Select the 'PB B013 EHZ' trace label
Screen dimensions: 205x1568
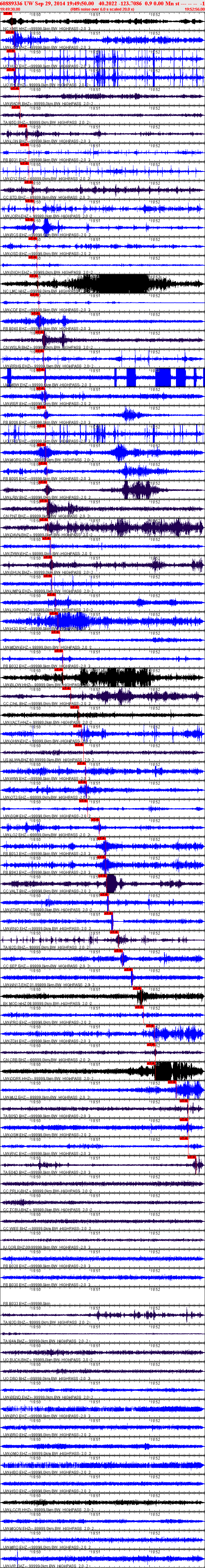[15, 854]
